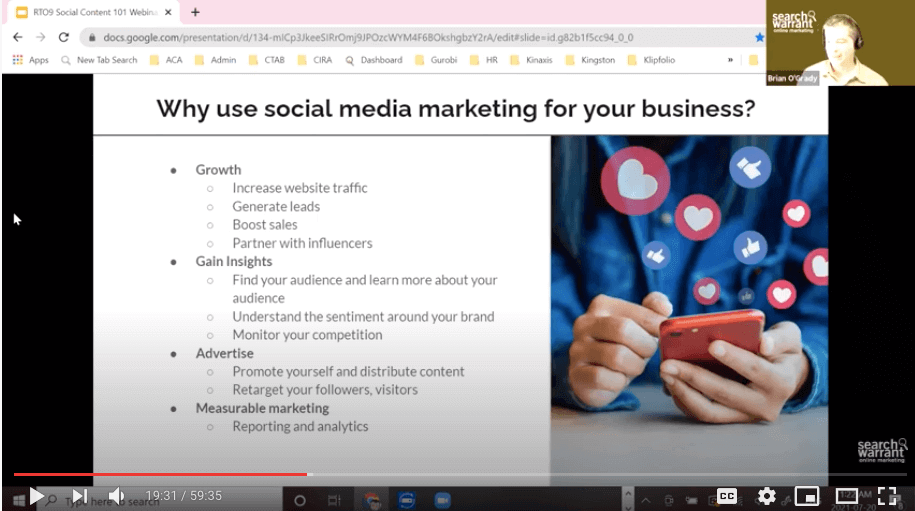Viewport: 915px width, 511px height.
Task: Show hidden bookmarks with the chevron
Action: coord(730,60)
